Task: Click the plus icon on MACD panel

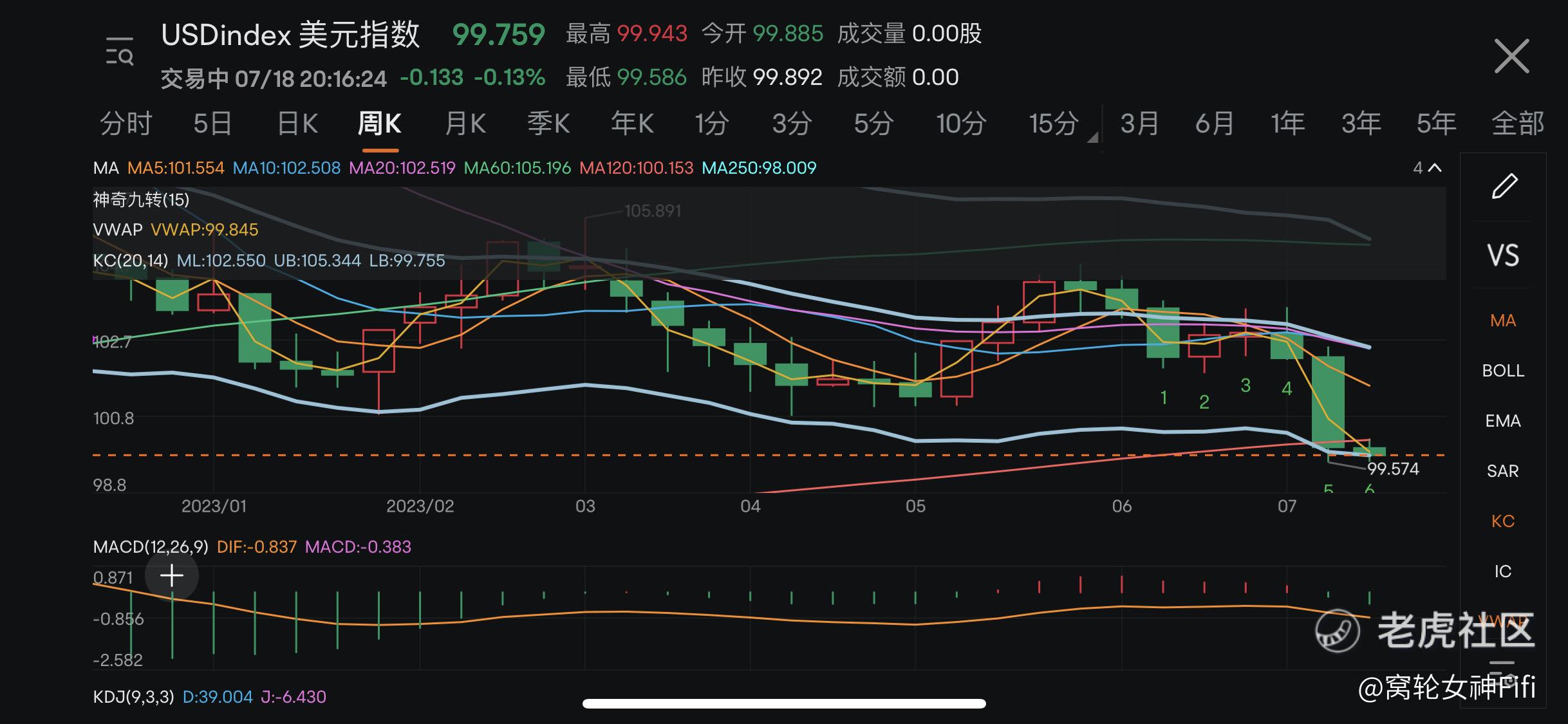Action: click(x=172, y=576)
